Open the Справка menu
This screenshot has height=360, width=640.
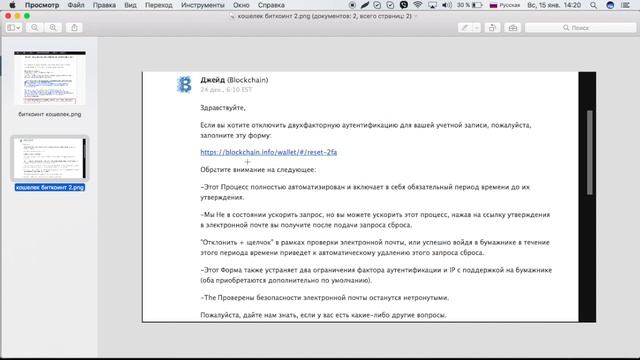[271, 5]
